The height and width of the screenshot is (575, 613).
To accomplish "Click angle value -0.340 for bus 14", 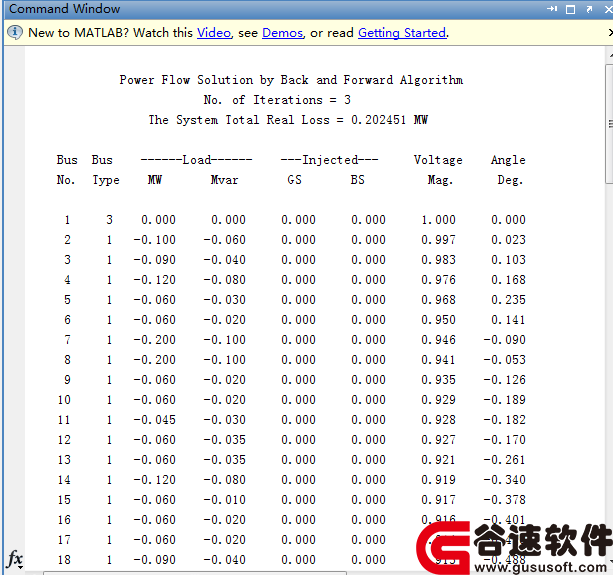I will [505, 480].
